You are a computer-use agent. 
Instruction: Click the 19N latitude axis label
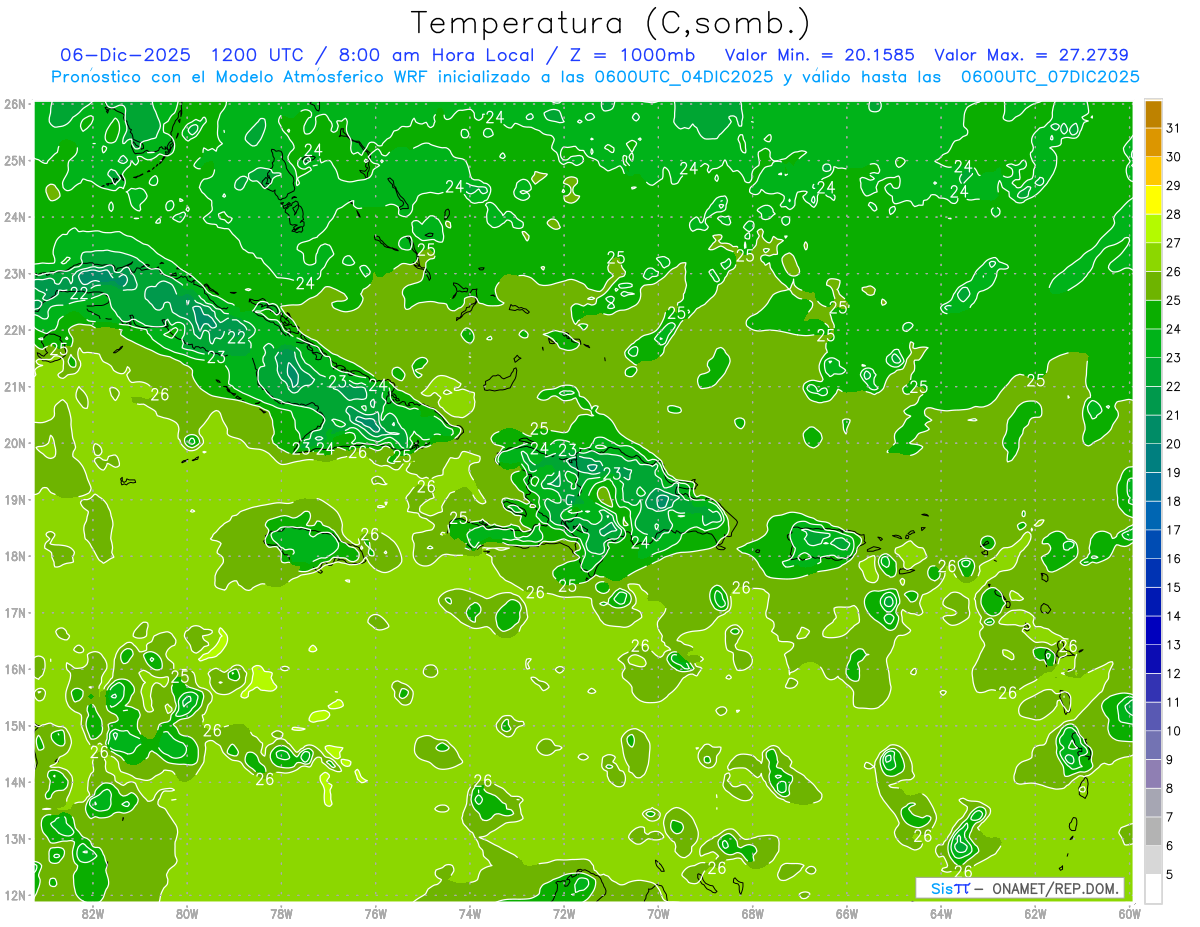click(x=14, y=499)
